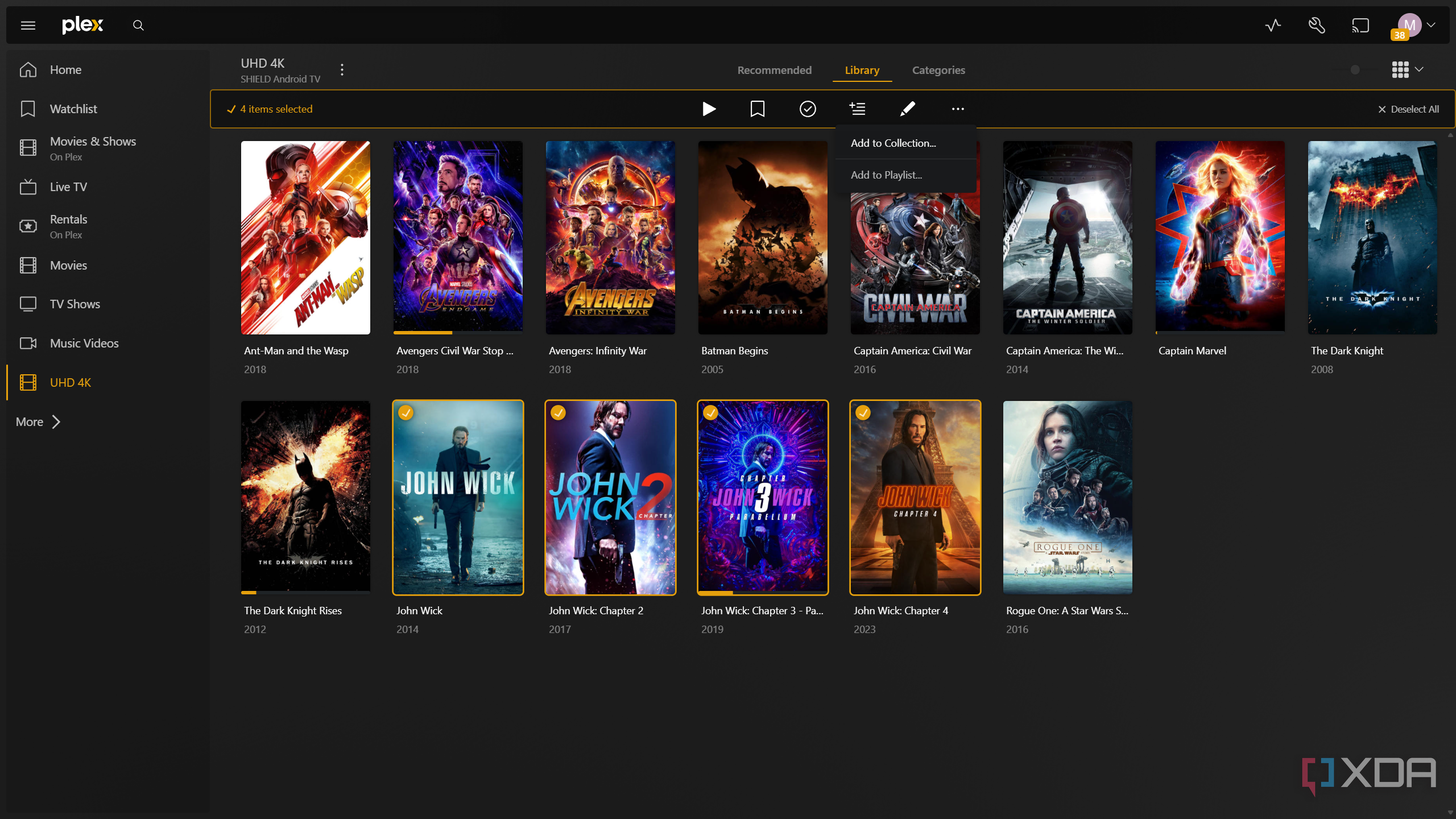
Task: Click Deselect All
Action: 1408,109
